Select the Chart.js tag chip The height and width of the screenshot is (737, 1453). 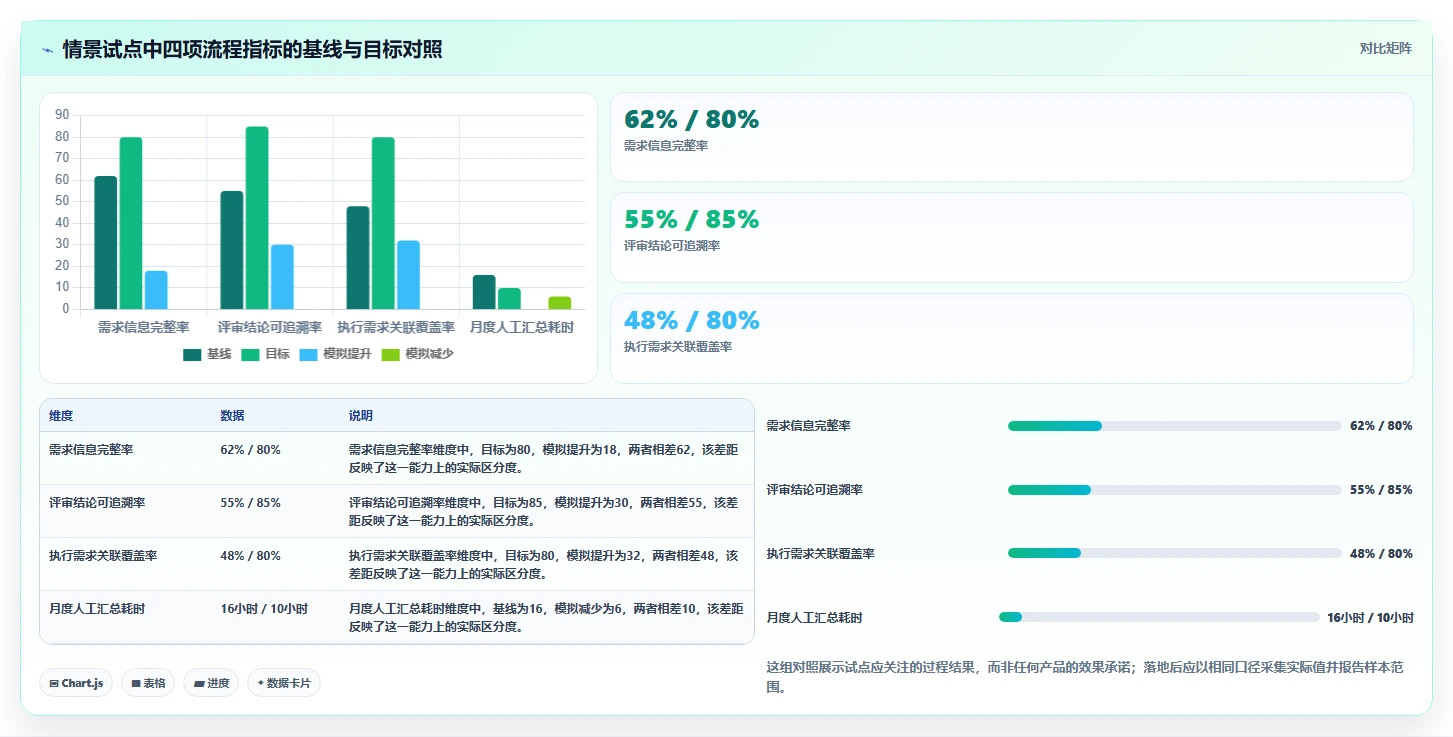[77, 683]
